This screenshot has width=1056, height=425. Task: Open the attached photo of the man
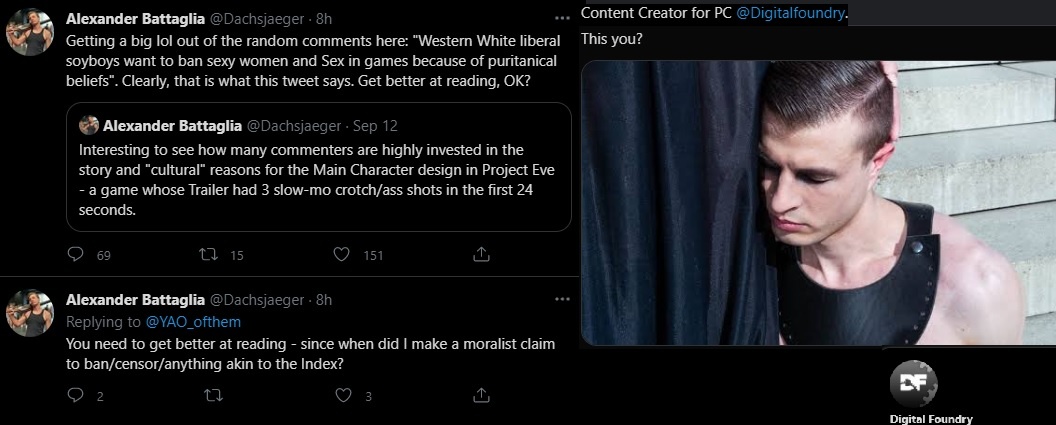point(818,203)
